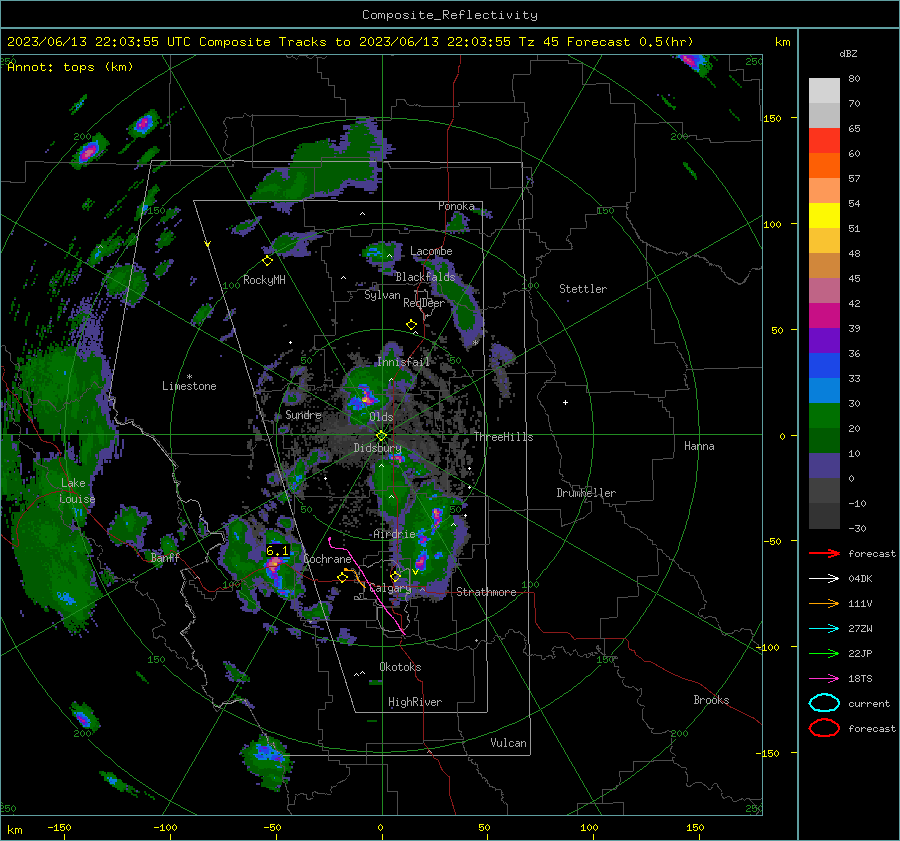Viewport: 900px width, 841px height.
Task: Click the light gray 70-80 dBZ swatch
Action: tap(824, 90)
